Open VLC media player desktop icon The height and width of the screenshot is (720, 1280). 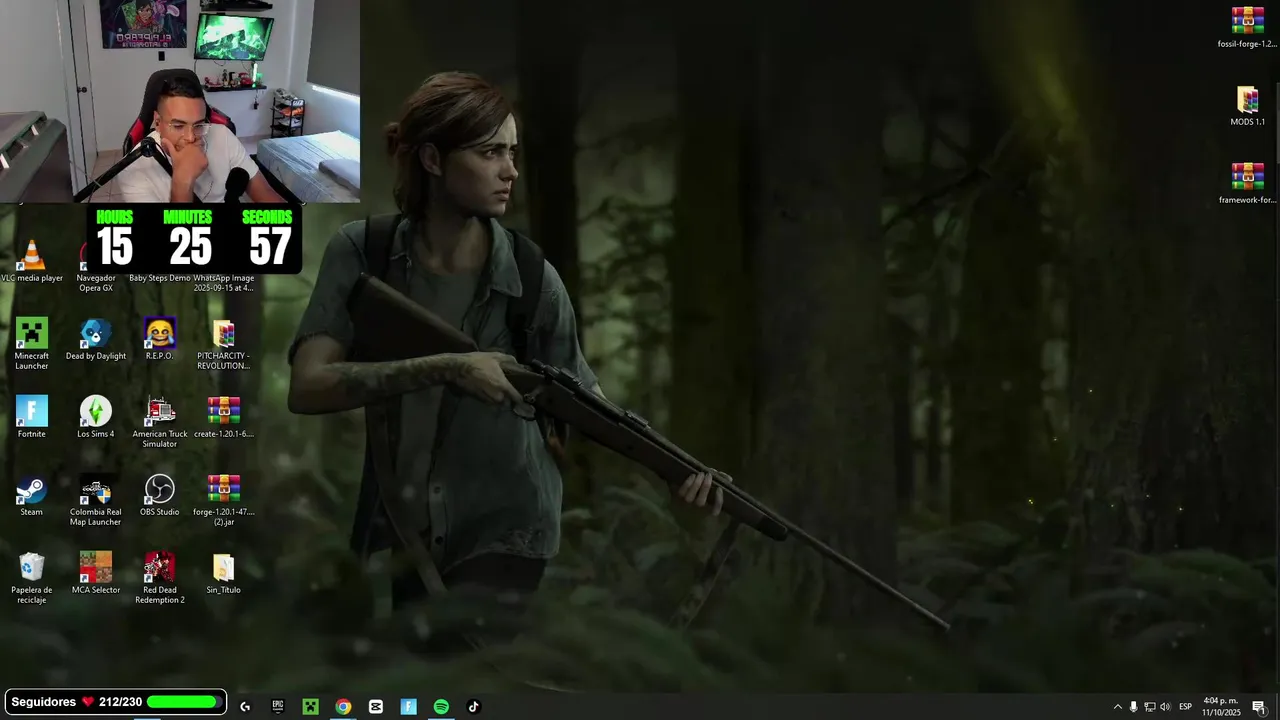(x=32, y=262)
